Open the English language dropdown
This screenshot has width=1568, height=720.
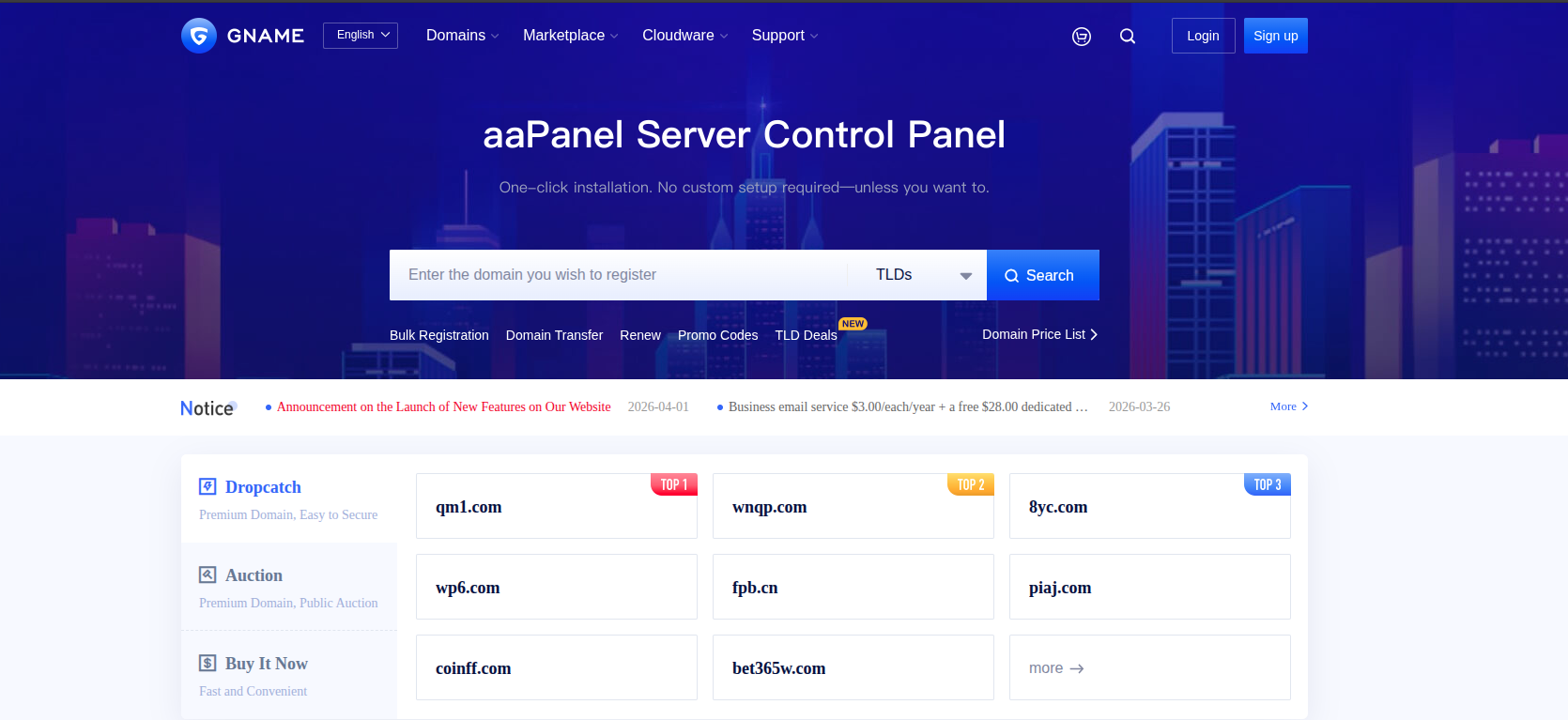pyautogui.click(x=361, y=36)
